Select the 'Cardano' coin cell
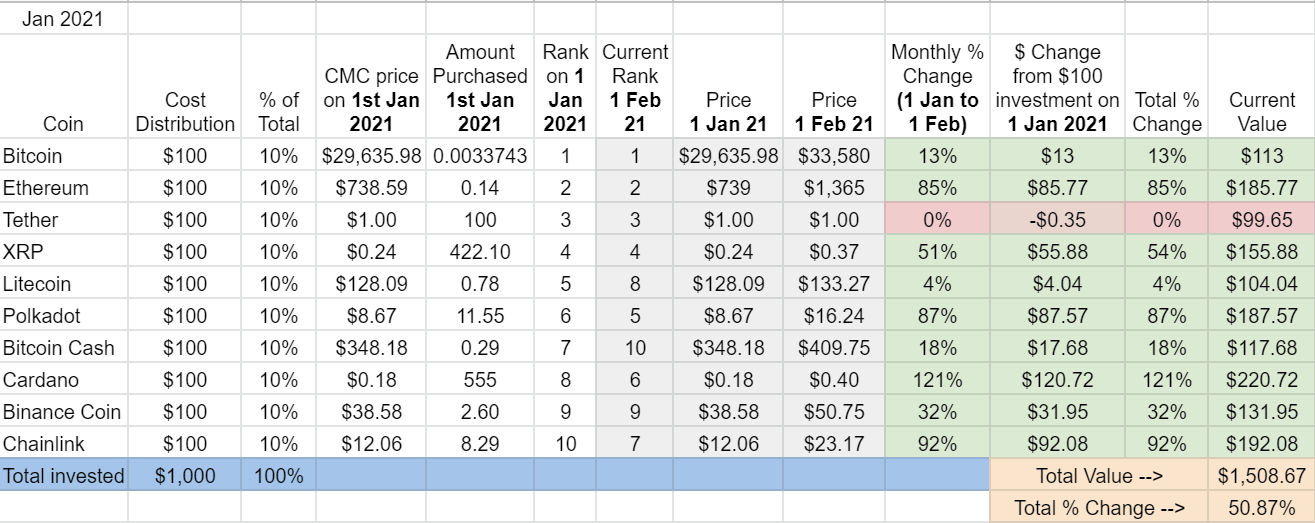This screenshot has width=1315, height=523. coord(64,379)
